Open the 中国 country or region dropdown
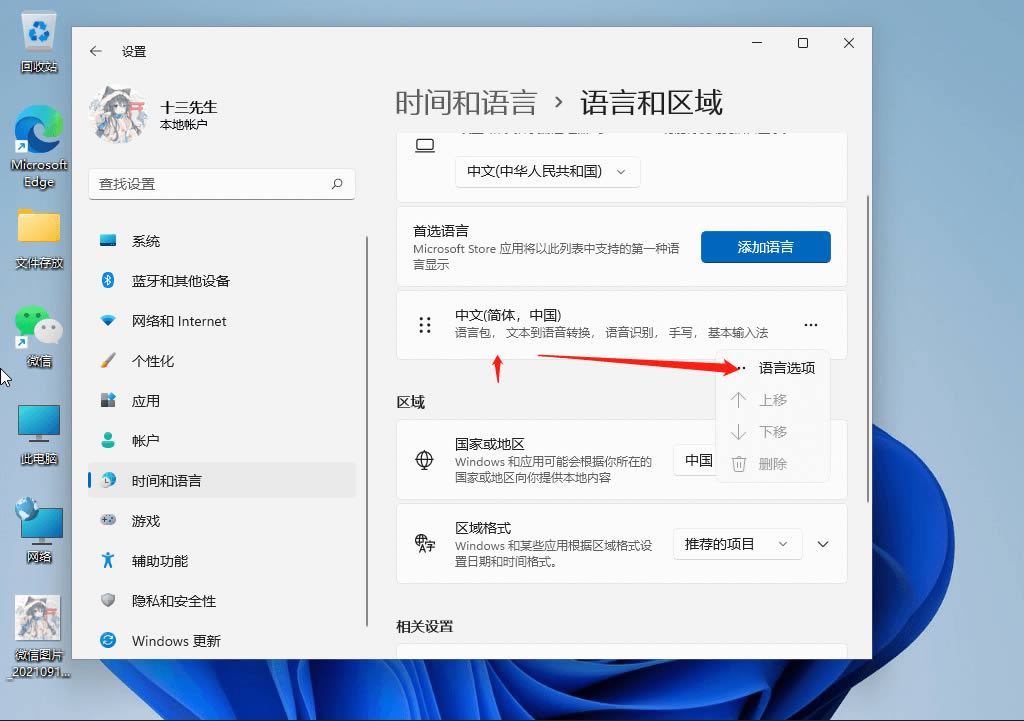The image size is (1024, 721). click(x=700, y=460)
